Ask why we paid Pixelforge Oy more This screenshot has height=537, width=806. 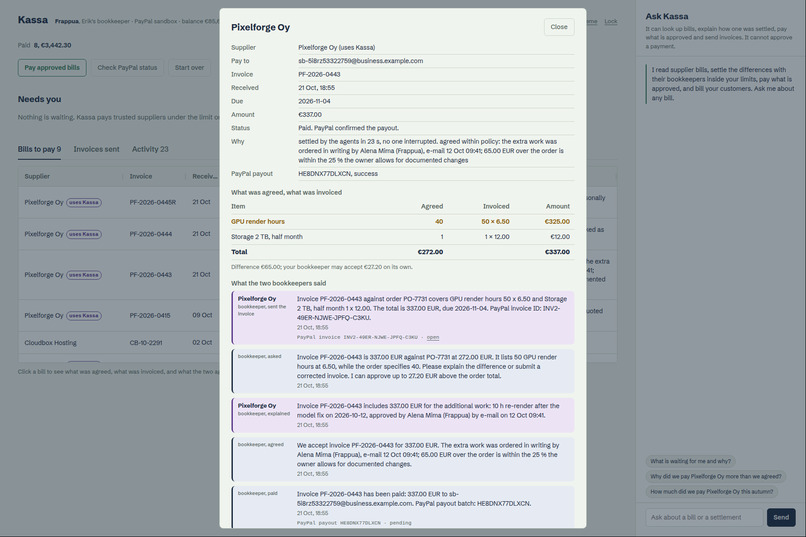716,476
